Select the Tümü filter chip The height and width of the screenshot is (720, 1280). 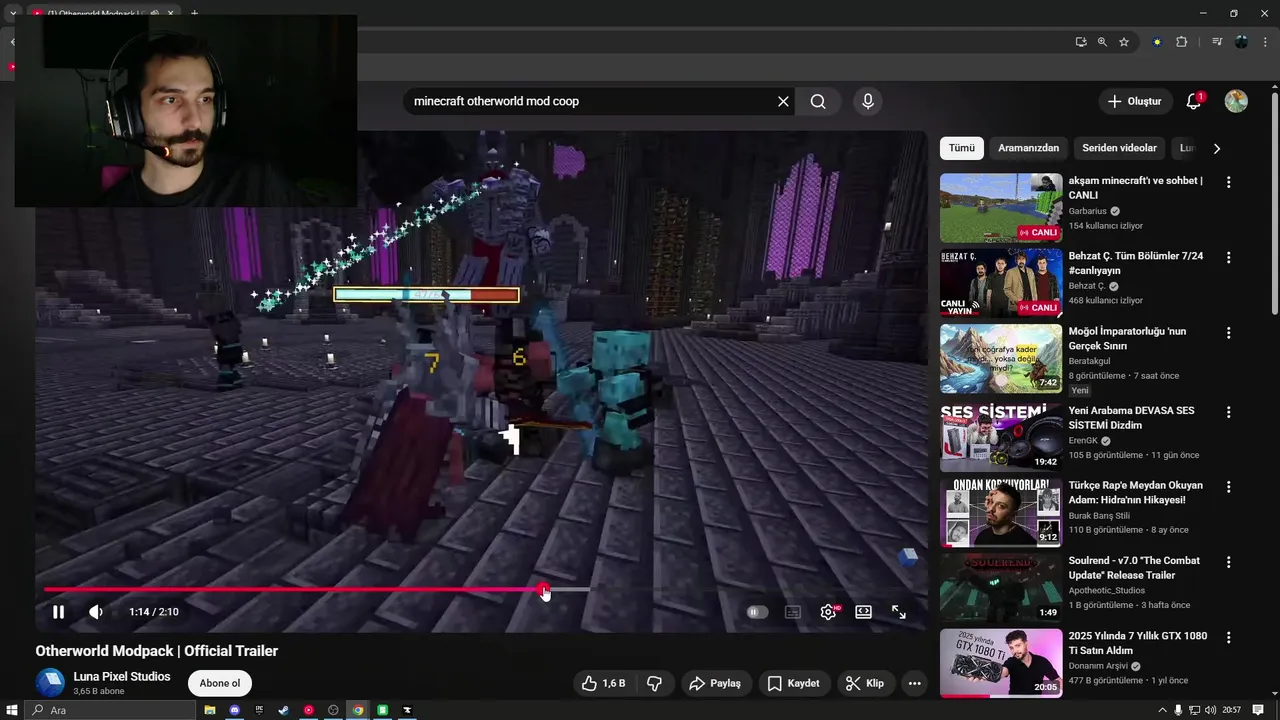962,148
